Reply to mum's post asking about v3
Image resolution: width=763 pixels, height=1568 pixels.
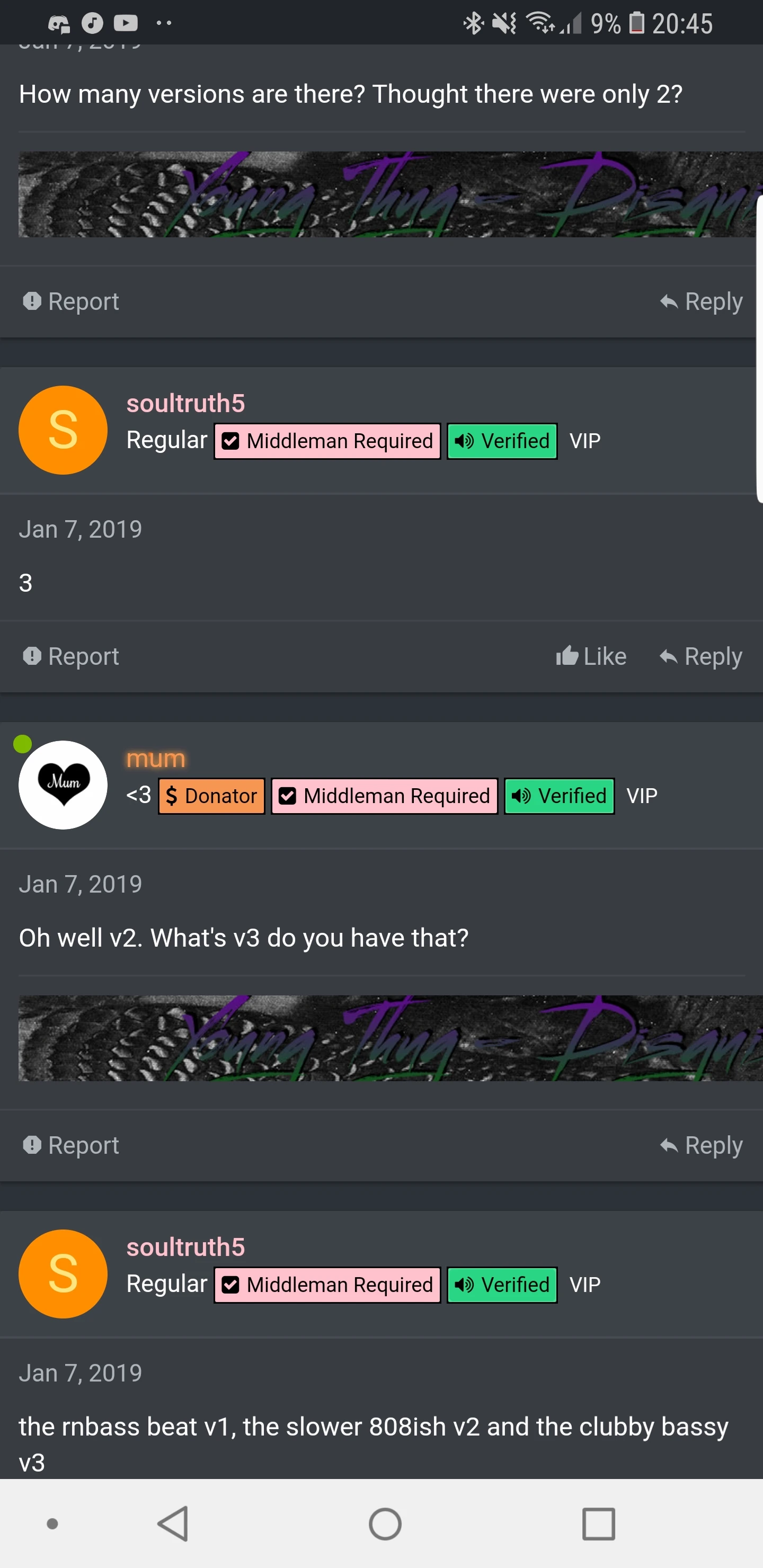pyautogui.click(x=701, y=1145)
